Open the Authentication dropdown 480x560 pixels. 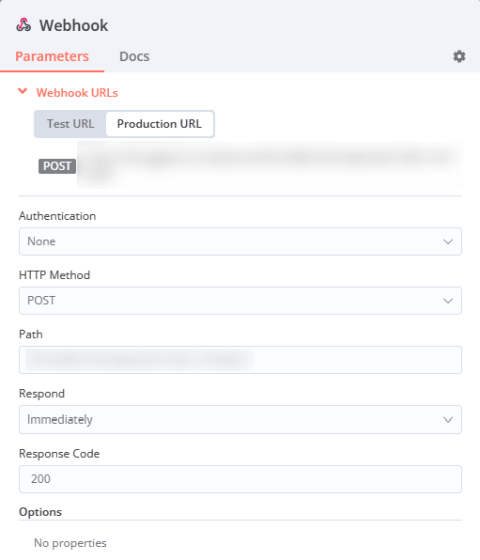coord(240,241)
